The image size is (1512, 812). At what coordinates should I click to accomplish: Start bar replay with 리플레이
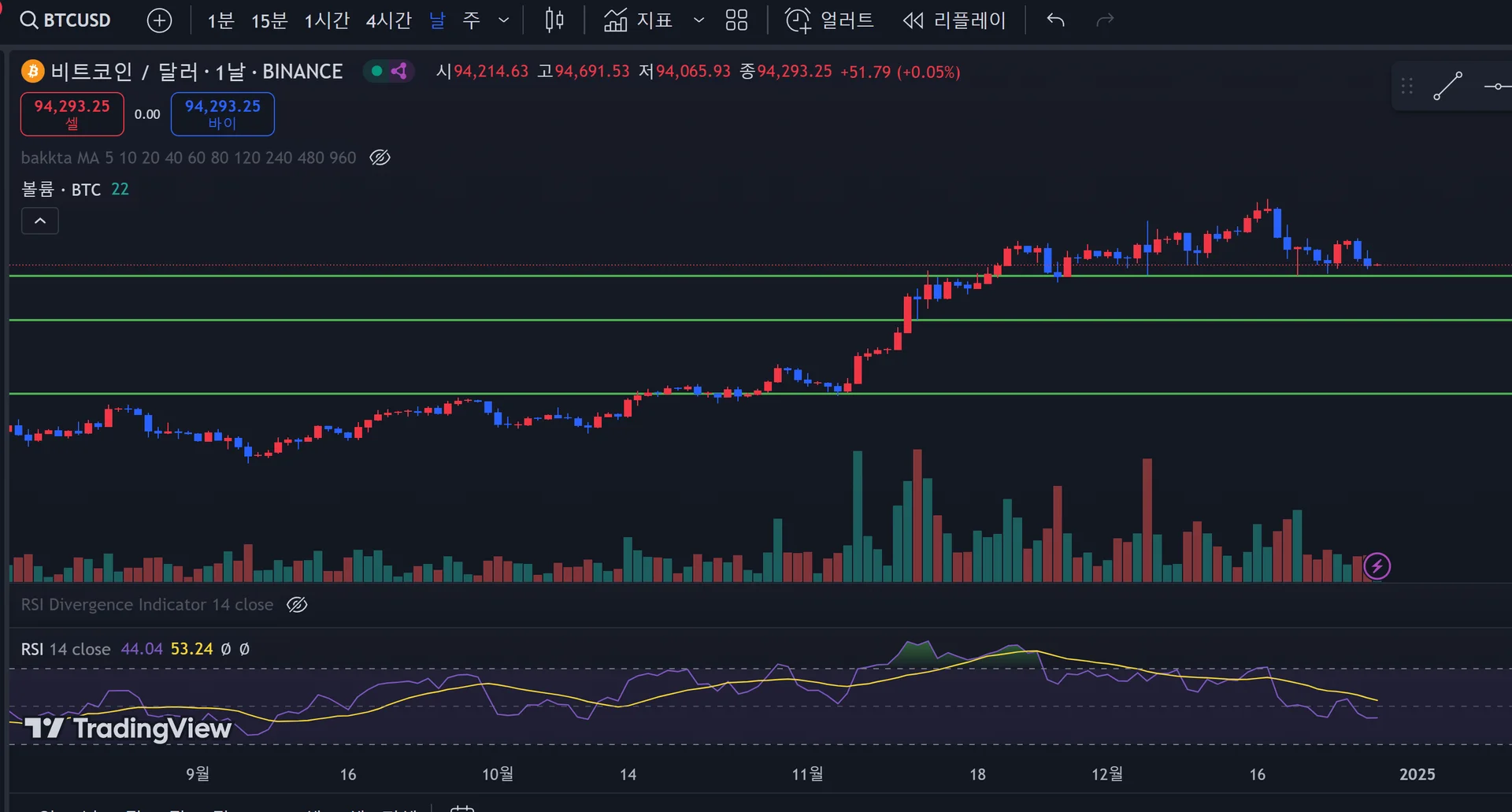(954, 20)
